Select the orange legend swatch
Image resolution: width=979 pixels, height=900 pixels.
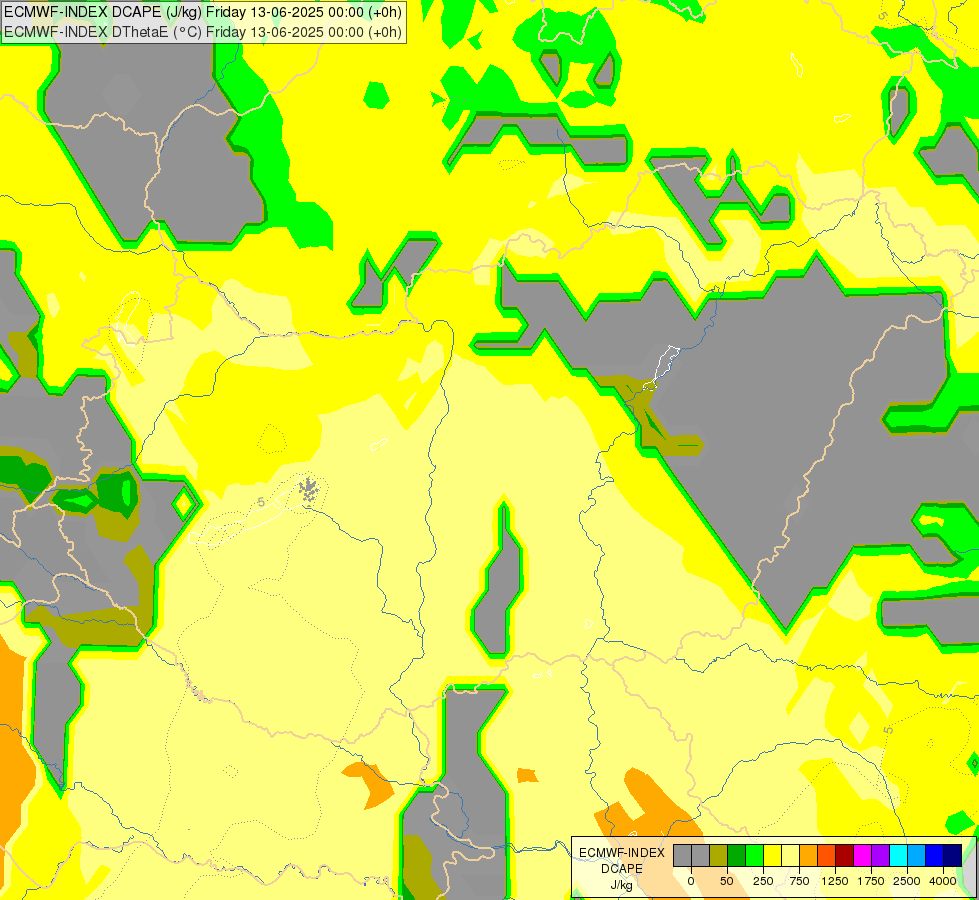click(x=809, y=856)
